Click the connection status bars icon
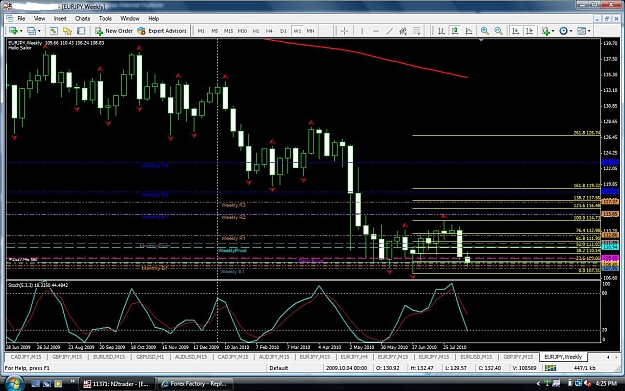Image resolution: width=625 pixels, height=391 pixels. coord(550,368)
